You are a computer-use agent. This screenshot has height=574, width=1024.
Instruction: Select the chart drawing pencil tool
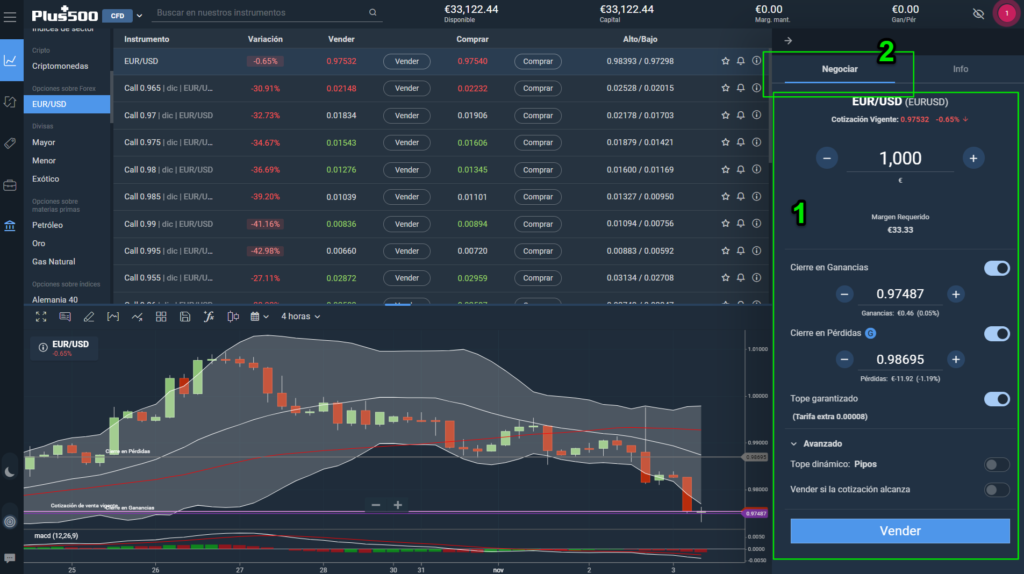pyautogui.click(x=89, y=317)
